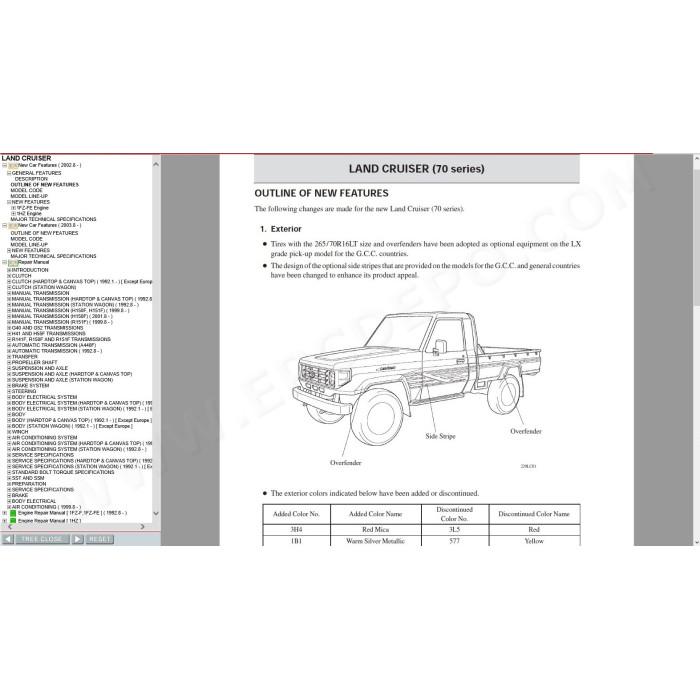The width and height of the screenshot is (700, 700).
Task: Click the Yellow discontinued color name cell
Action: 534,541
